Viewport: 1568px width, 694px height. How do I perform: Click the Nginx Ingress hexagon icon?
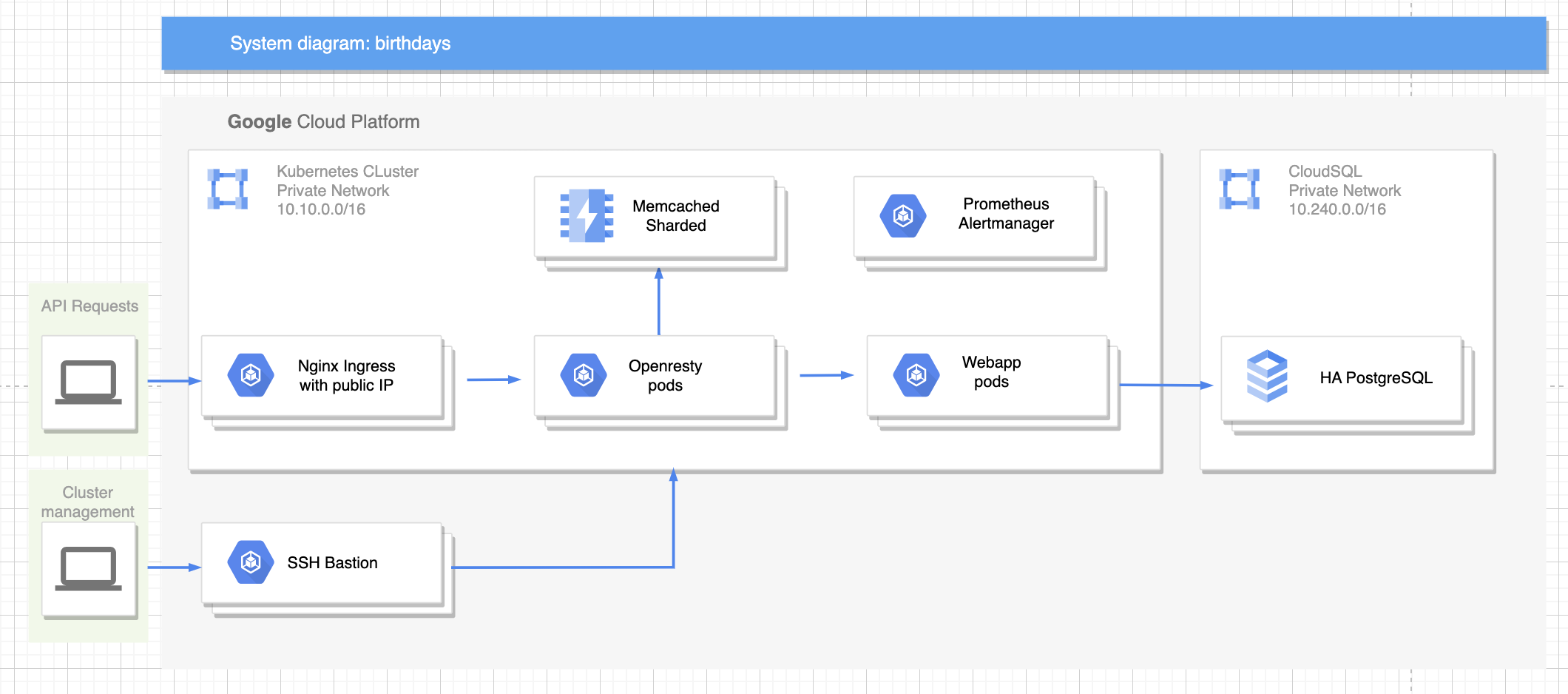tap(251, 375)
